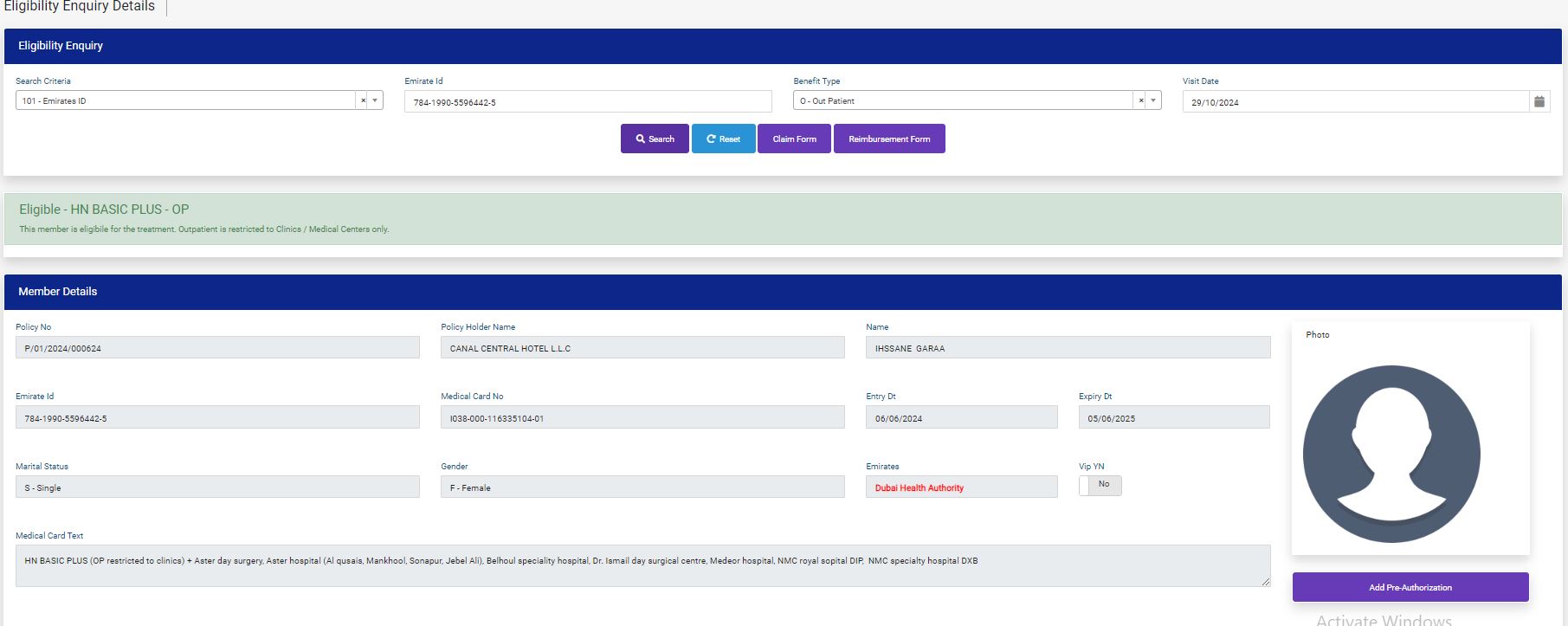Open the Search Criteria combo box showing Emirates ID

click(x=185, y=100)
